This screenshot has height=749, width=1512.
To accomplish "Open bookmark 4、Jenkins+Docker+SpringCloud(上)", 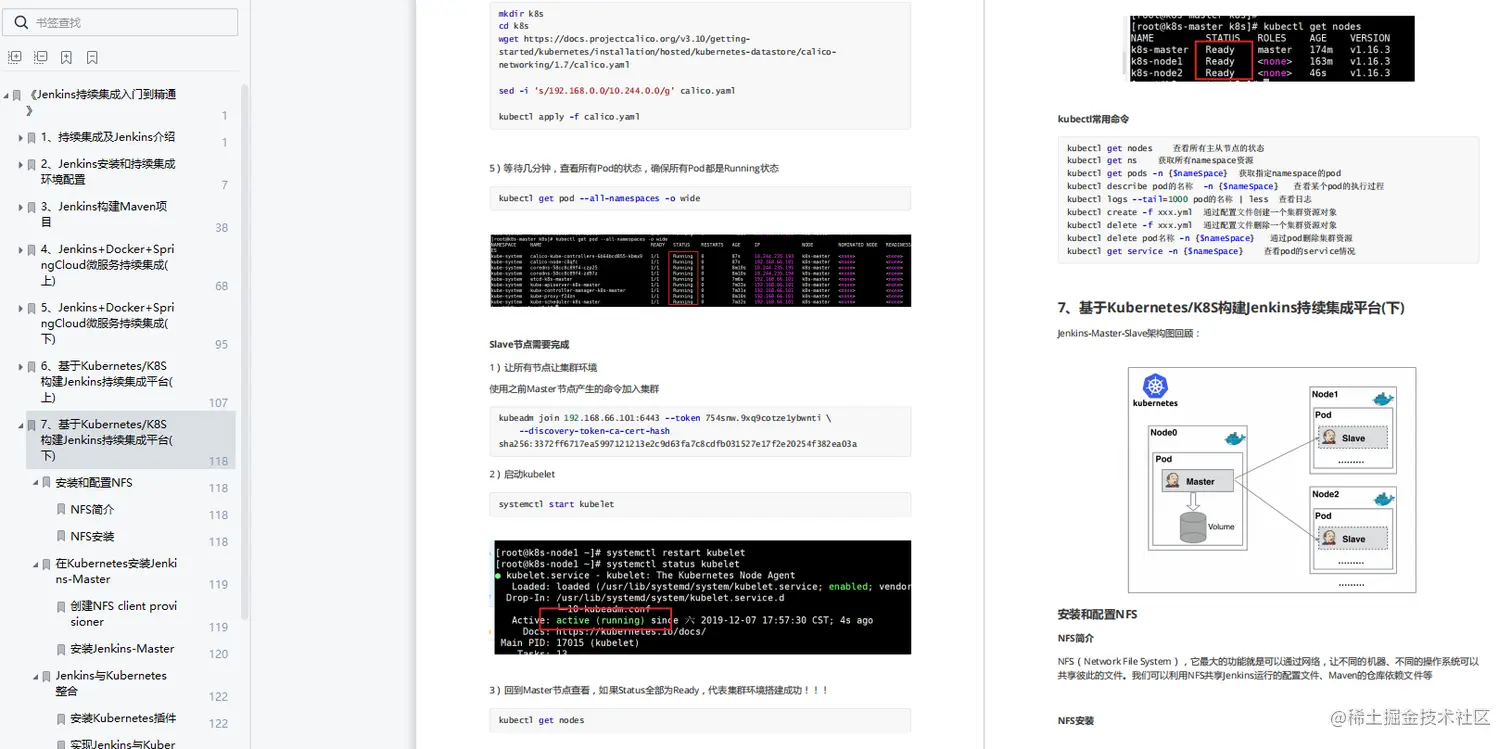I will (108, 265).
